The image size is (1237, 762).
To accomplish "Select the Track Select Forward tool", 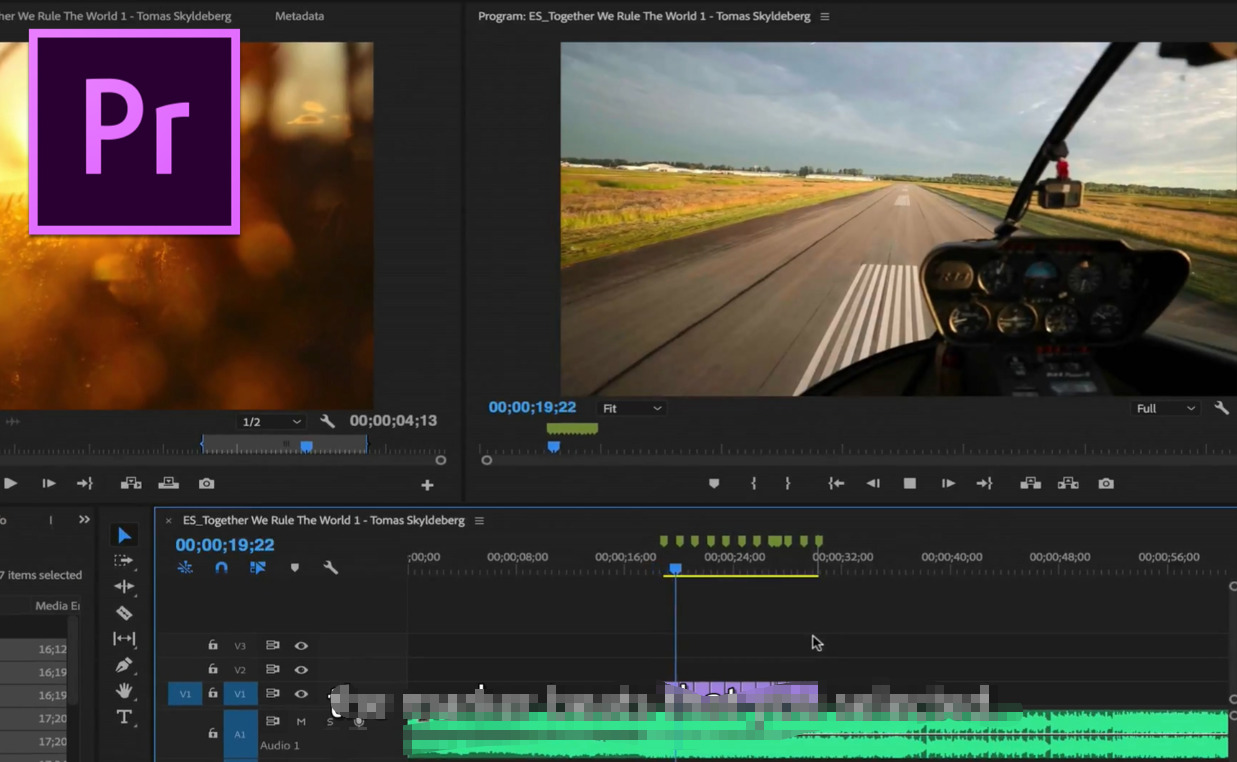I will click(x=124, y=561).
